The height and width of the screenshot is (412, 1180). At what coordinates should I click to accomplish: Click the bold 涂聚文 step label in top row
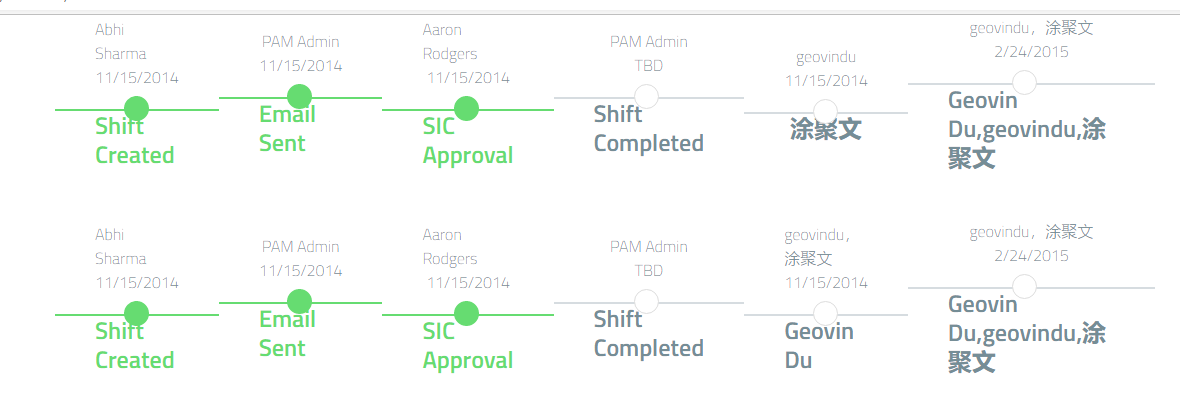(825, 129)
